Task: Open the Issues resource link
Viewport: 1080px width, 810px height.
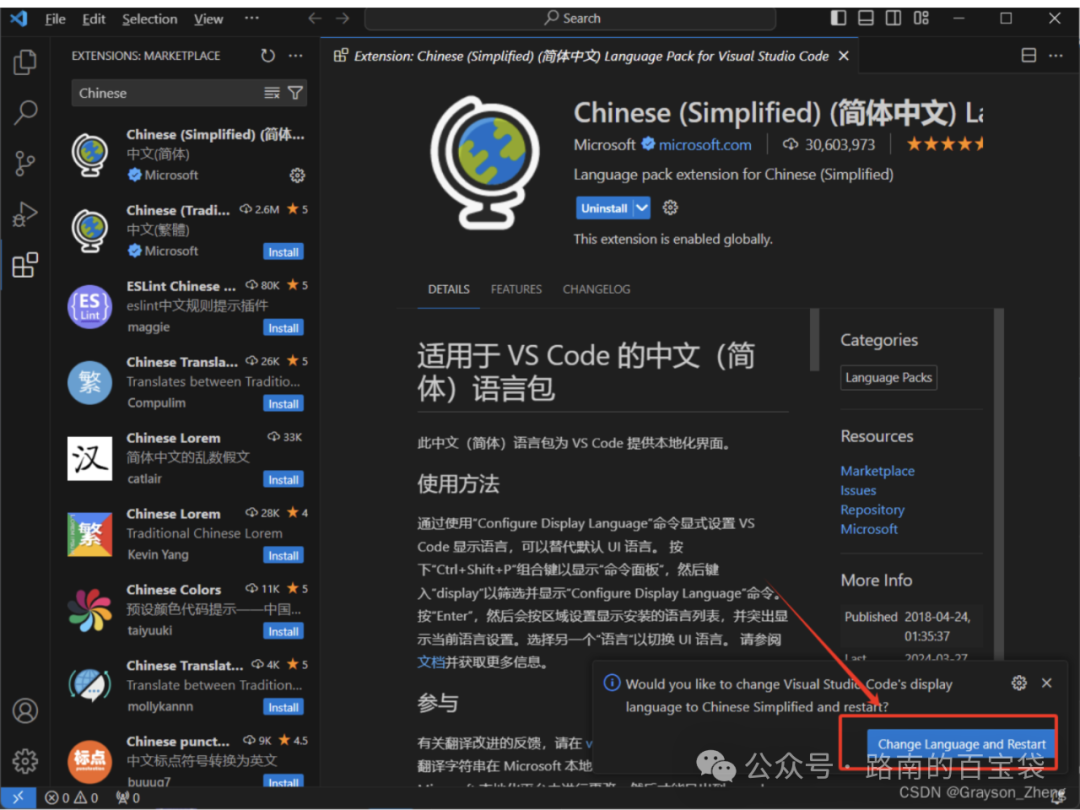Action: pyautogui.click(x=858, y=490)
